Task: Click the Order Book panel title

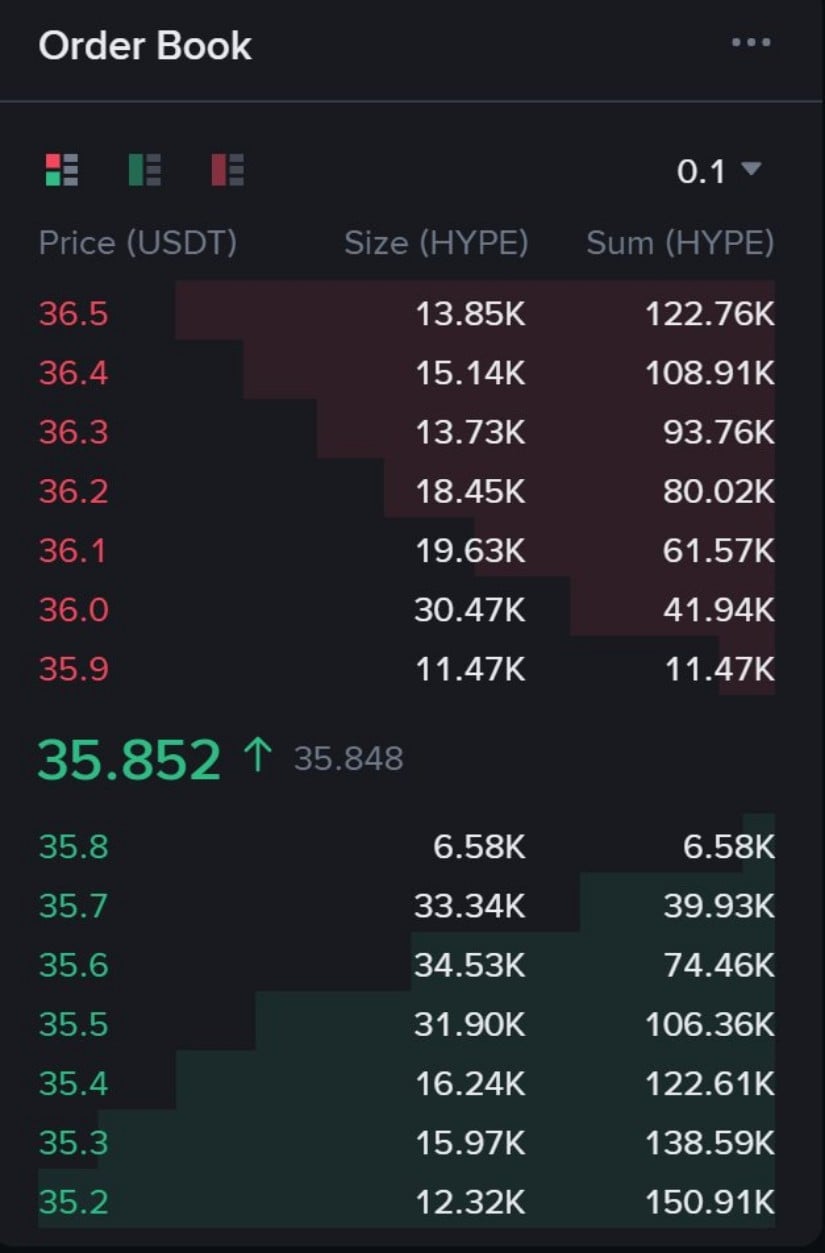Action: (x=144, y=46)
